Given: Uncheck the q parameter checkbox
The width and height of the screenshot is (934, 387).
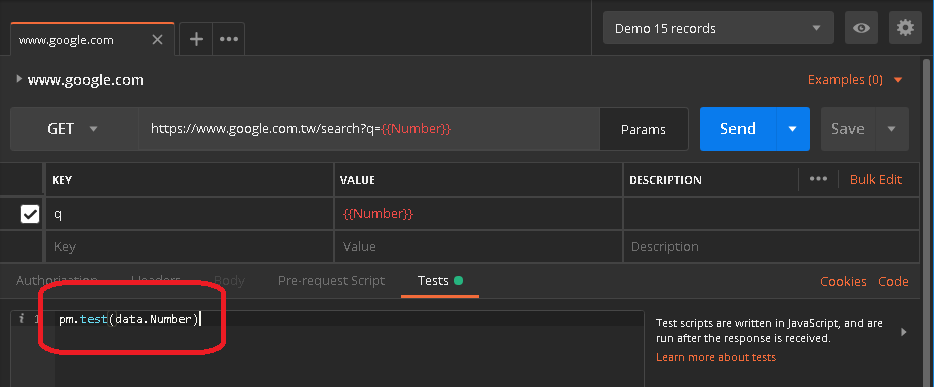Looking at the screenshot, I should 30,214.
